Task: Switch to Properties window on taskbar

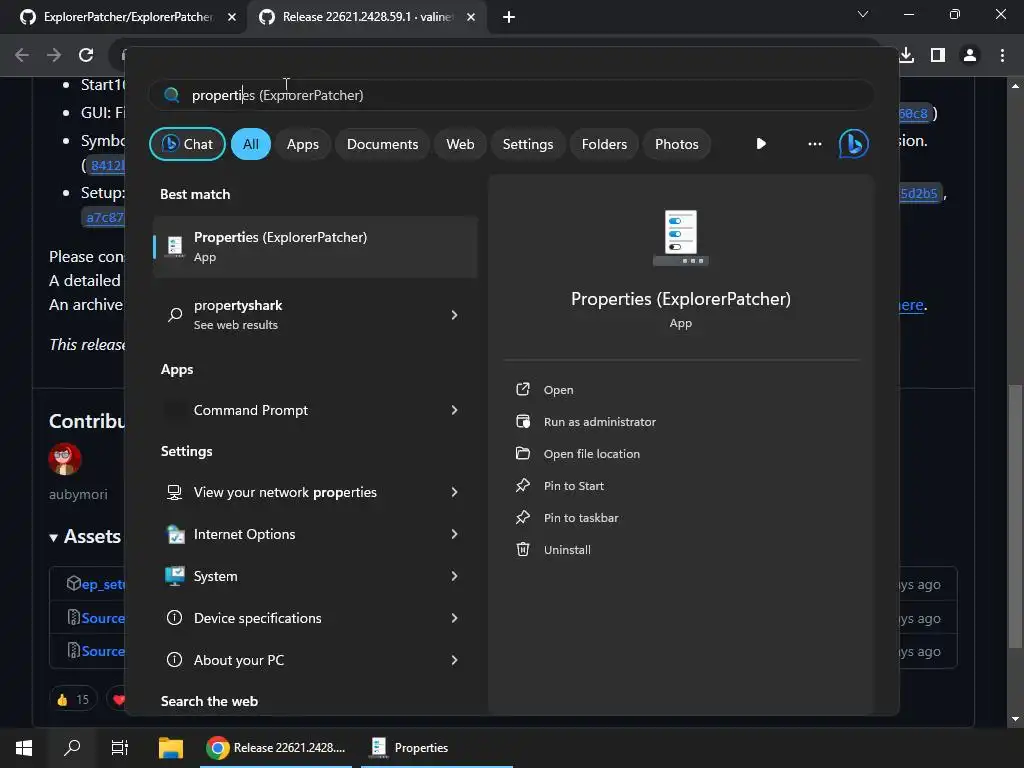Action: (x=436, y=748)
